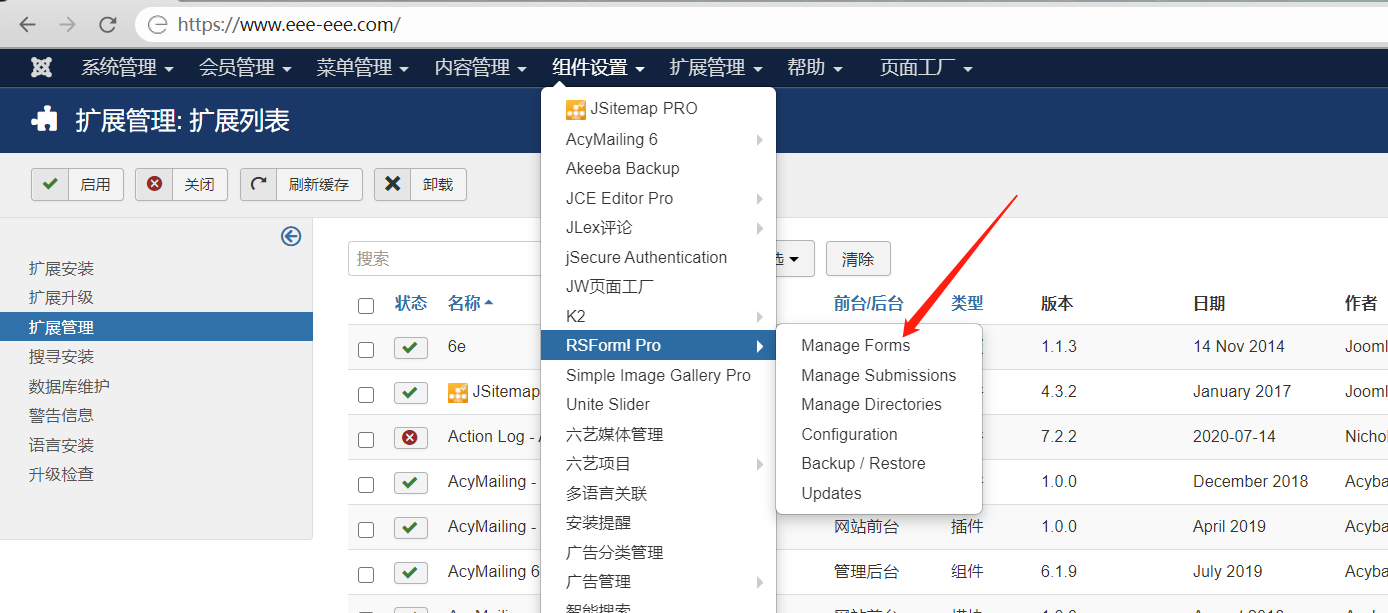Select the header checkbox to choose all extensions

tap(366, 306)
